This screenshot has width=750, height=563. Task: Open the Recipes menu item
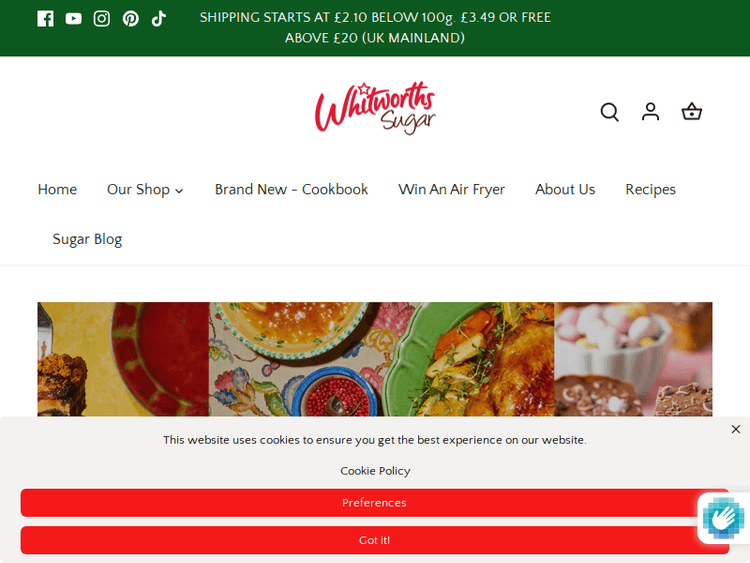tap(651, 189)
